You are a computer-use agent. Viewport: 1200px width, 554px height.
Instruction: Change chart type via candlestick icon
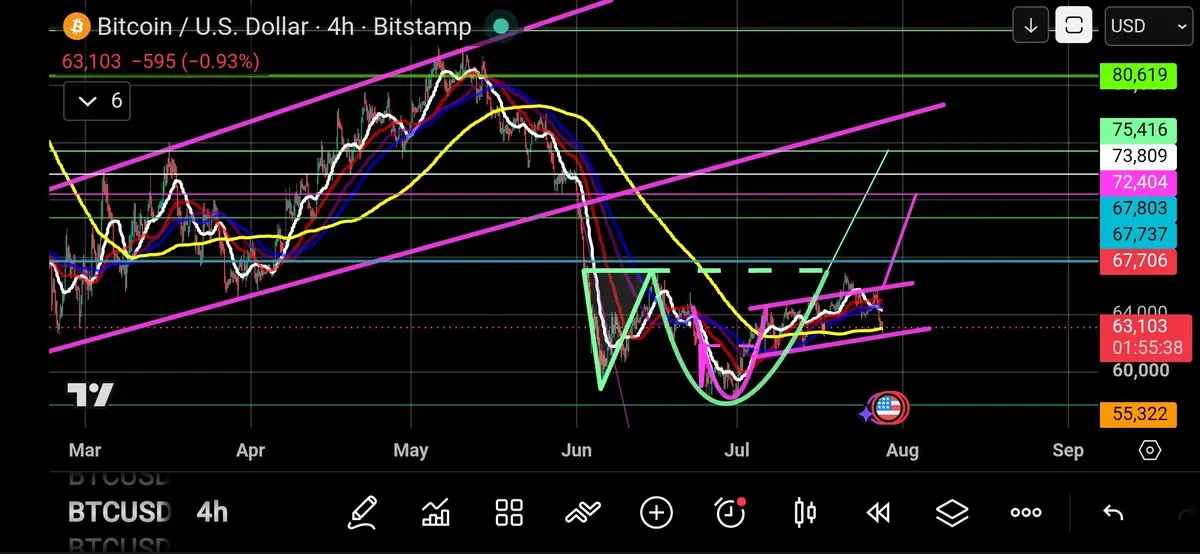click(x=804, y=513)
